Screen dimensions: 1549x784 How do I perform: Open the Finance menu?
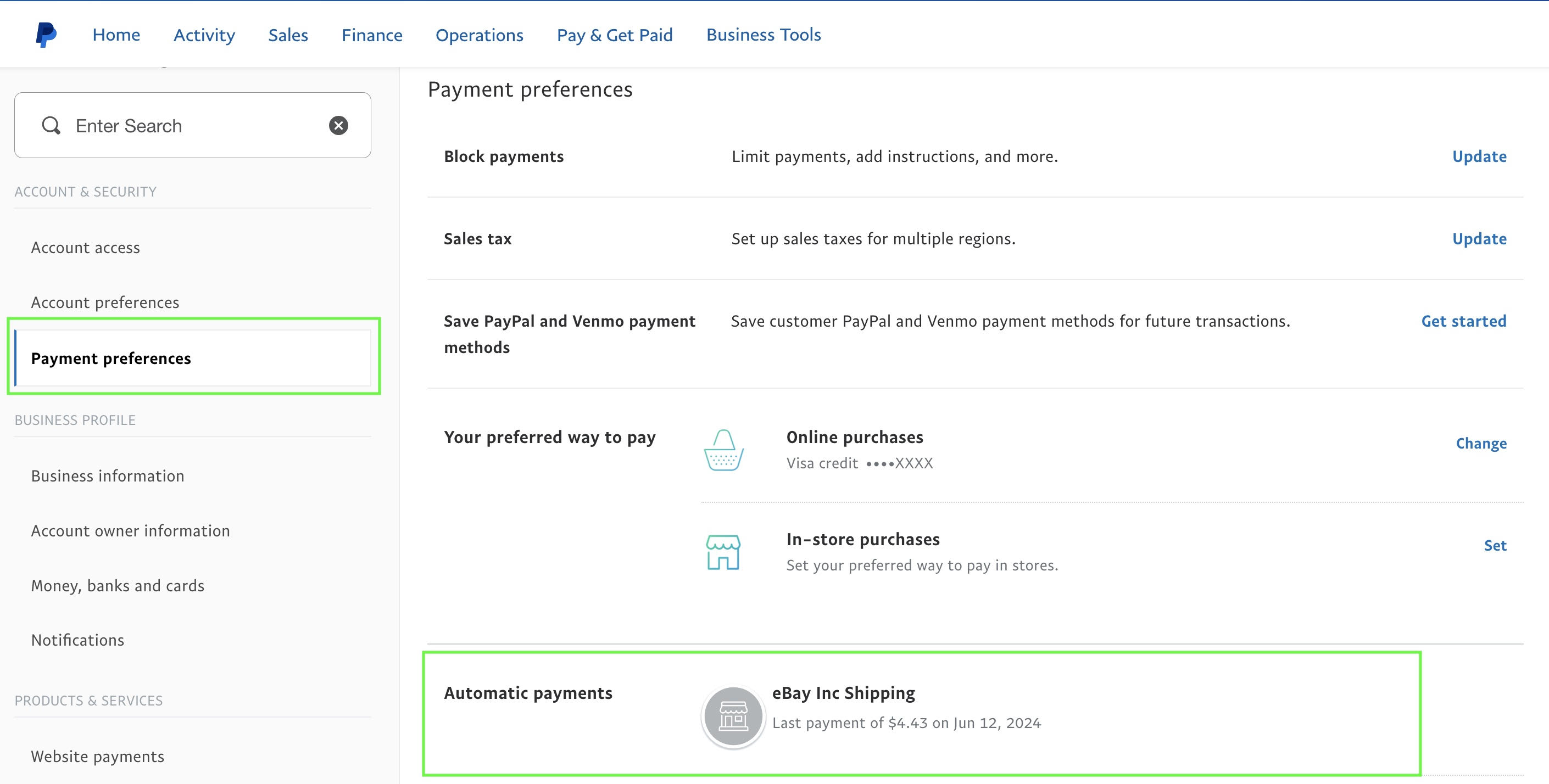pyautogui.click(x=372, y=35)
